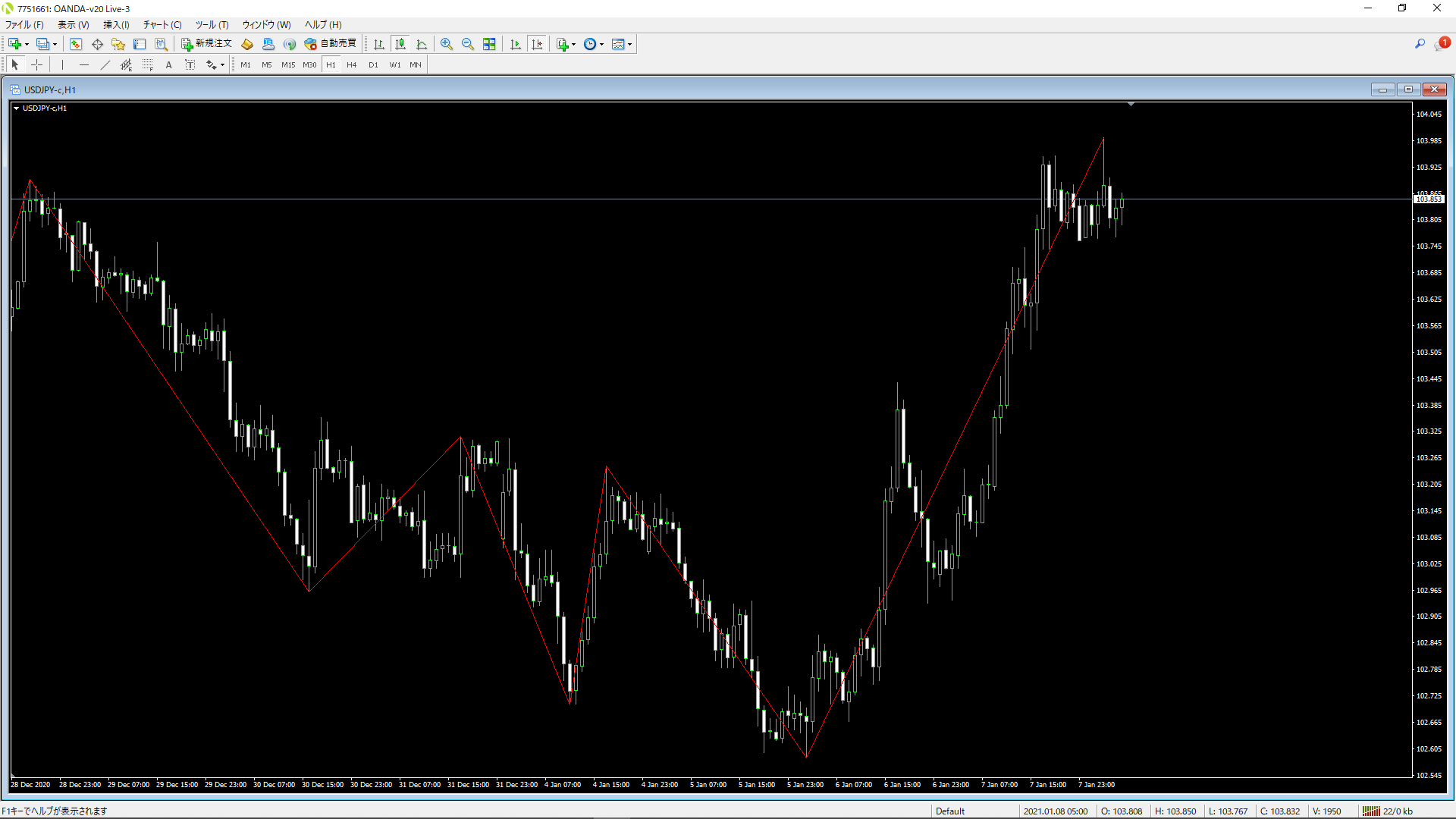The width and height of the screenshot is (1456, 819).
Task: Open the ツール (T) menu
Action: 212,24
